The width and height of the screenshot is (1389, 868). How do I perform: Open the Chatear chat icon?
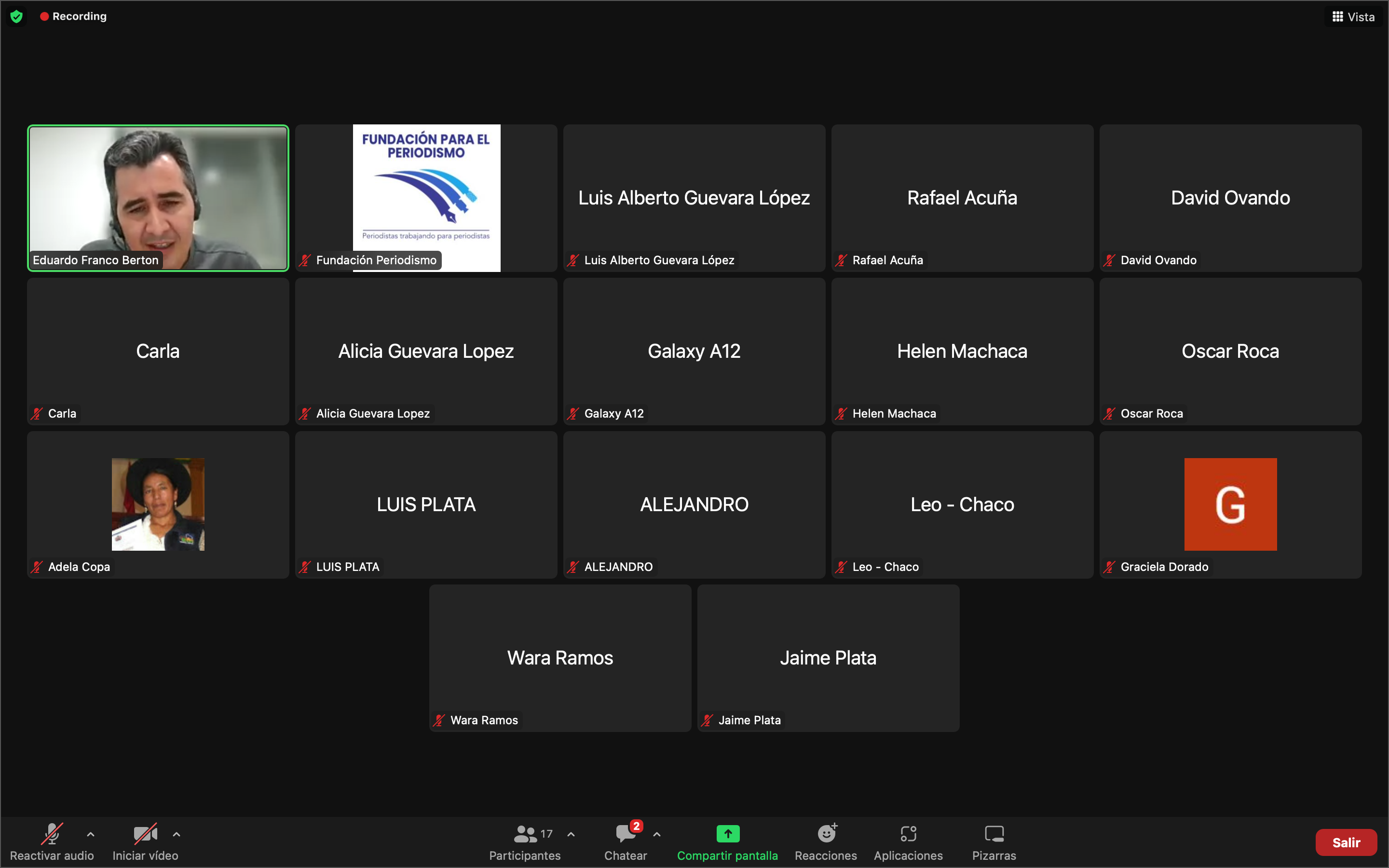[x=625, y=834]
